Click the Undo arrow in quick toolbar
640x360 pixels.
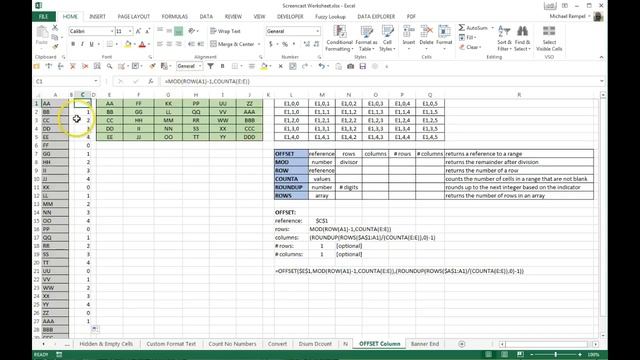coord(322,66)
